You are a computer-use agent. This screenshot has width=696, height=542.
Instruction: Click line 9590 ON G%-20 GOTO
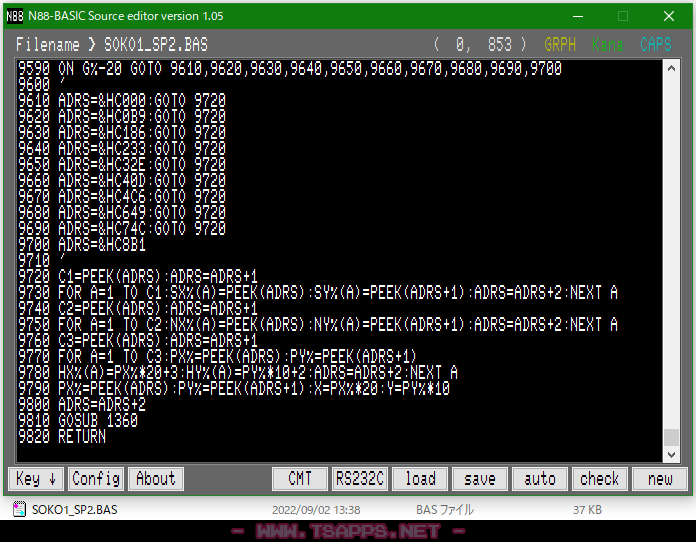point(290,68)
